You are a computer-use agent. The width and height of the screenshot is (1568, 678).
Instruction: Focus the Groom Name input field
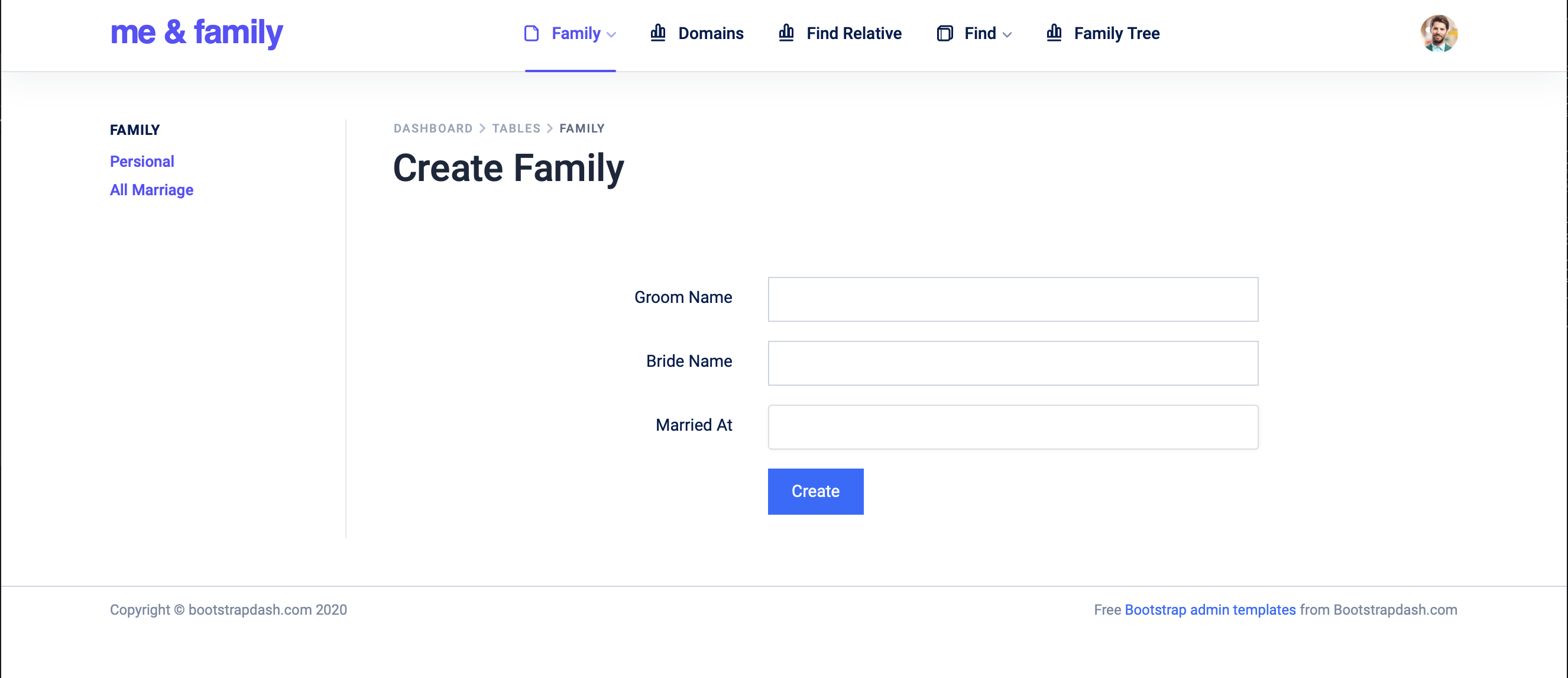(1013, 299)
